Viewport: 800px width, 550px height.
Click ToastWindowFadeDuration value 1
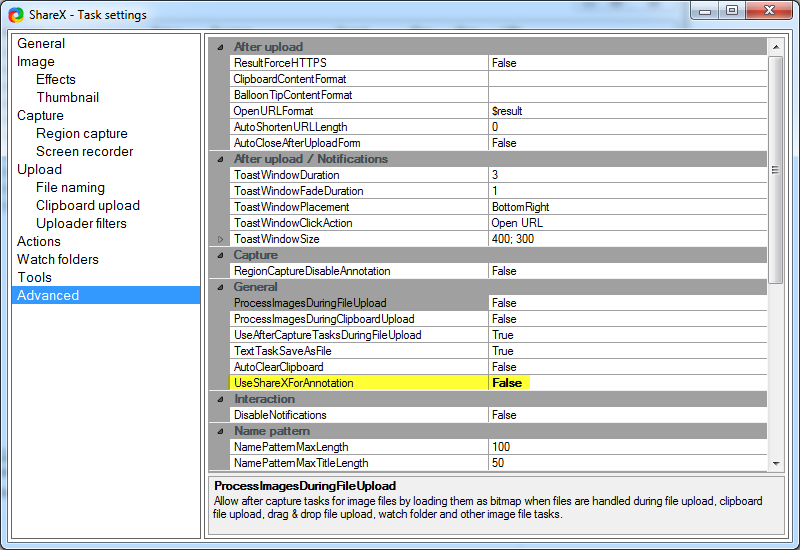628,191
